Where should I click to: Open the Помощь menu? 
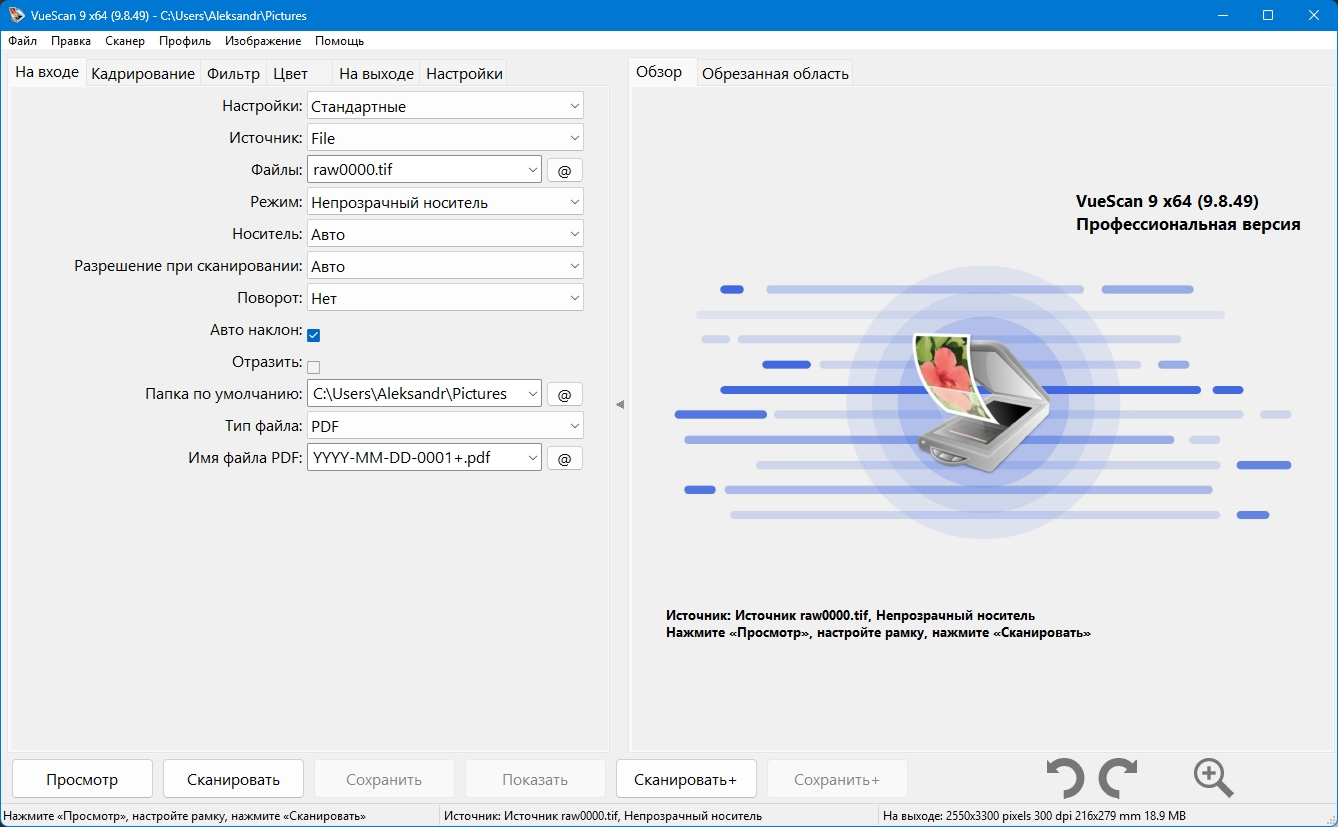340,41
